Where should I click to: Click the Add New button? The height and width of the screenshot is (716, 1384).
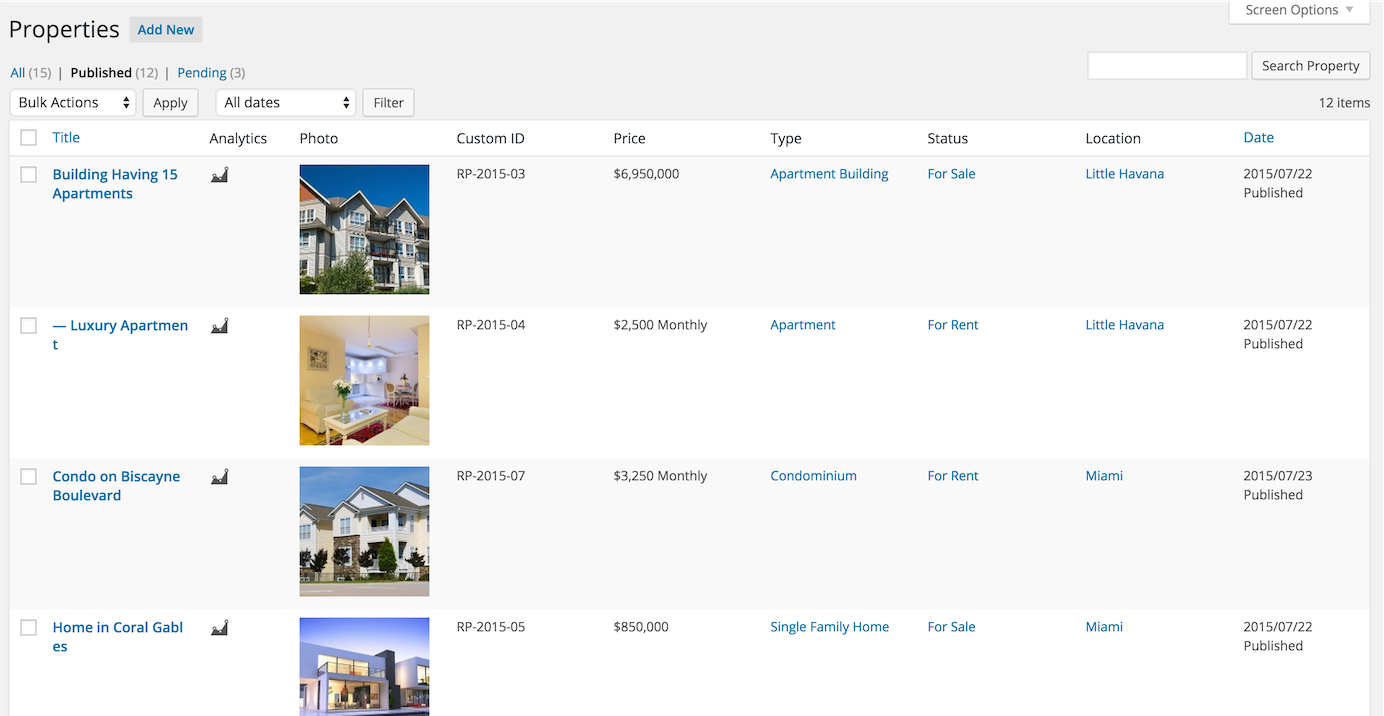coord(166,30)
